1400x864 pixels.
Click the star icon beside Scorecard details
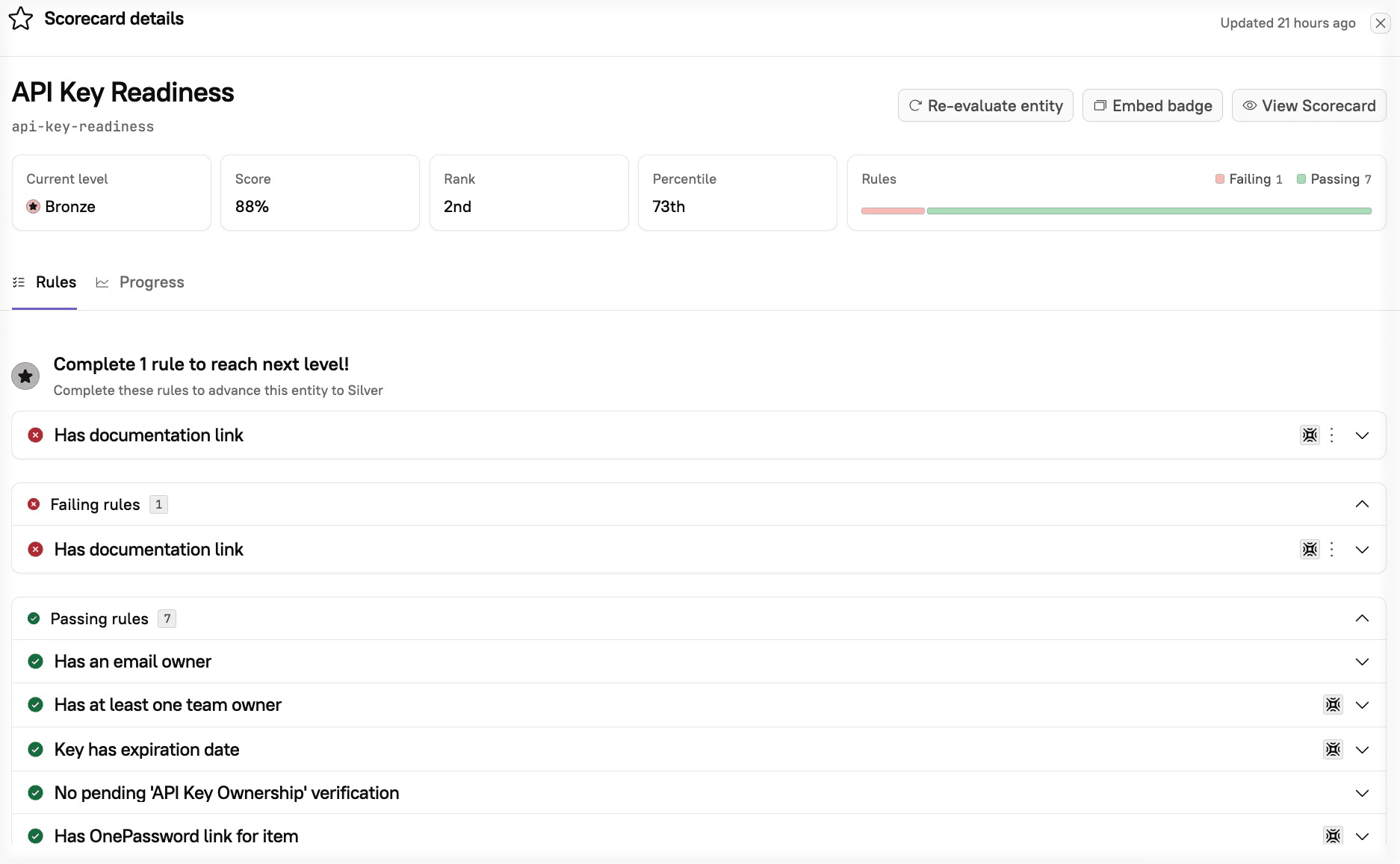[21, 19]
